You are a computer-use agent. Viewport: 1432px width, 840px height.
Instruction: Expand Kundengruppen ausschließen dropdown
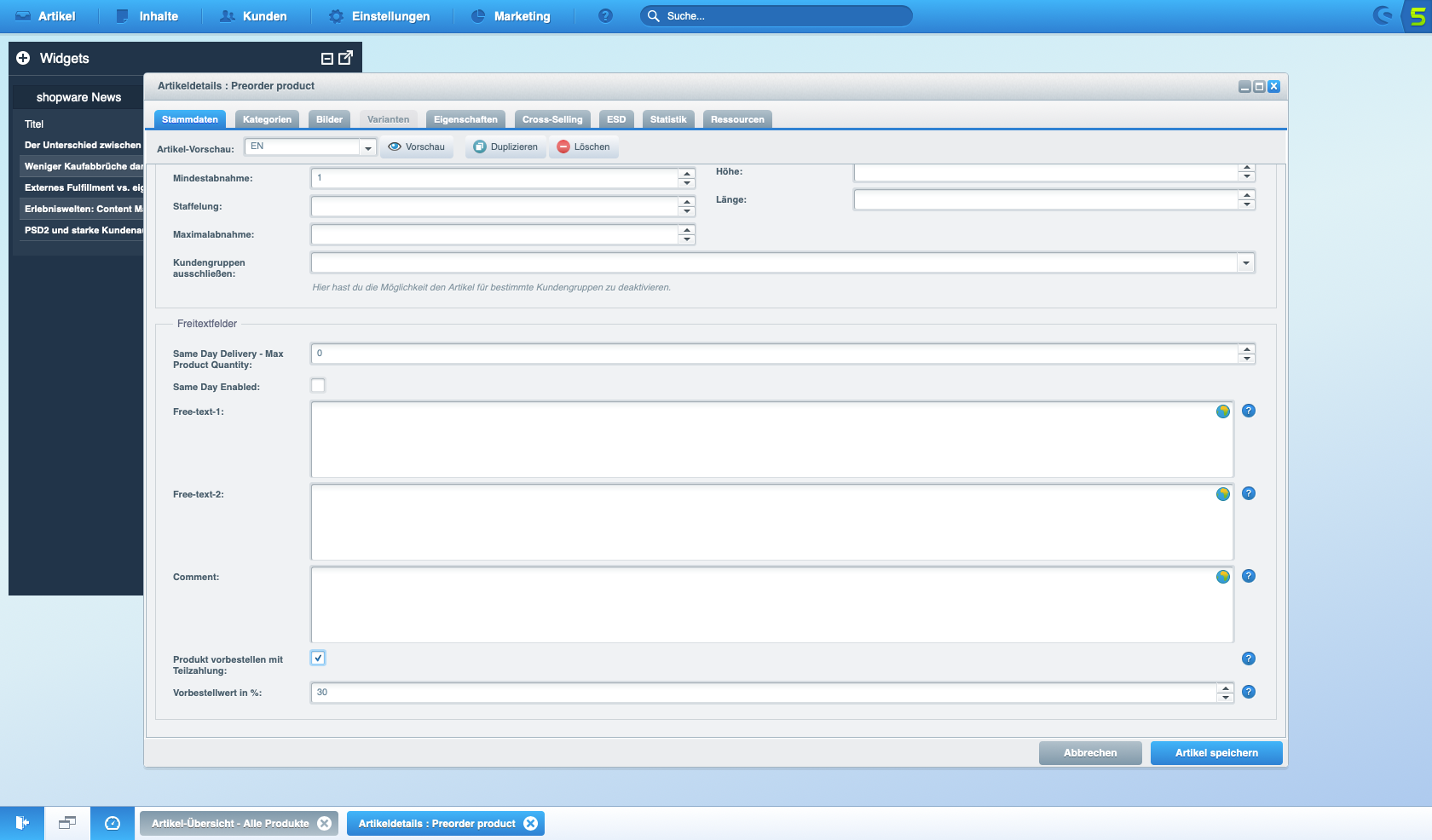click(1246, 263)
